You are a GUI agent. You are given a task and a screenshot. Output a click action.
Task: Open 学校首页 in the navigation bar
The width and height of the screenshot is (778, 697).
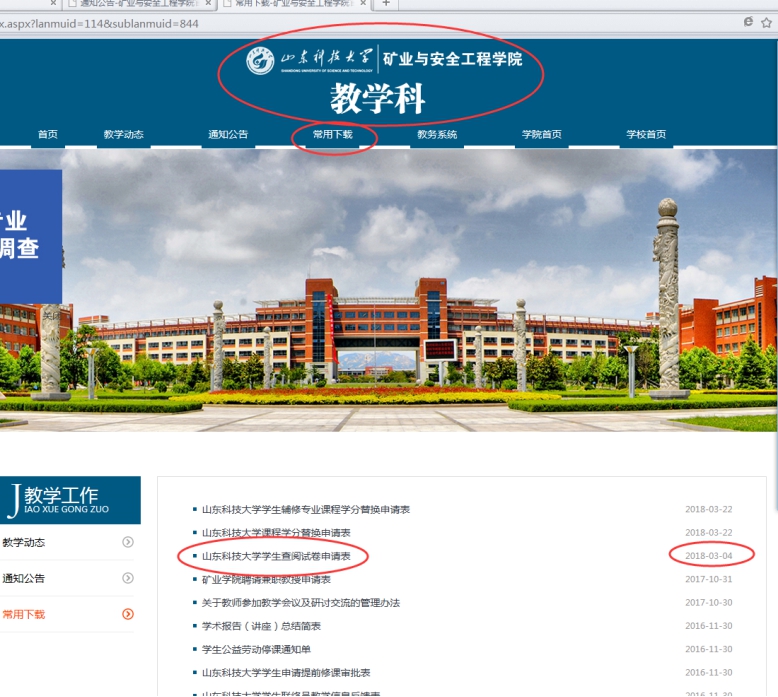[646, 135]
